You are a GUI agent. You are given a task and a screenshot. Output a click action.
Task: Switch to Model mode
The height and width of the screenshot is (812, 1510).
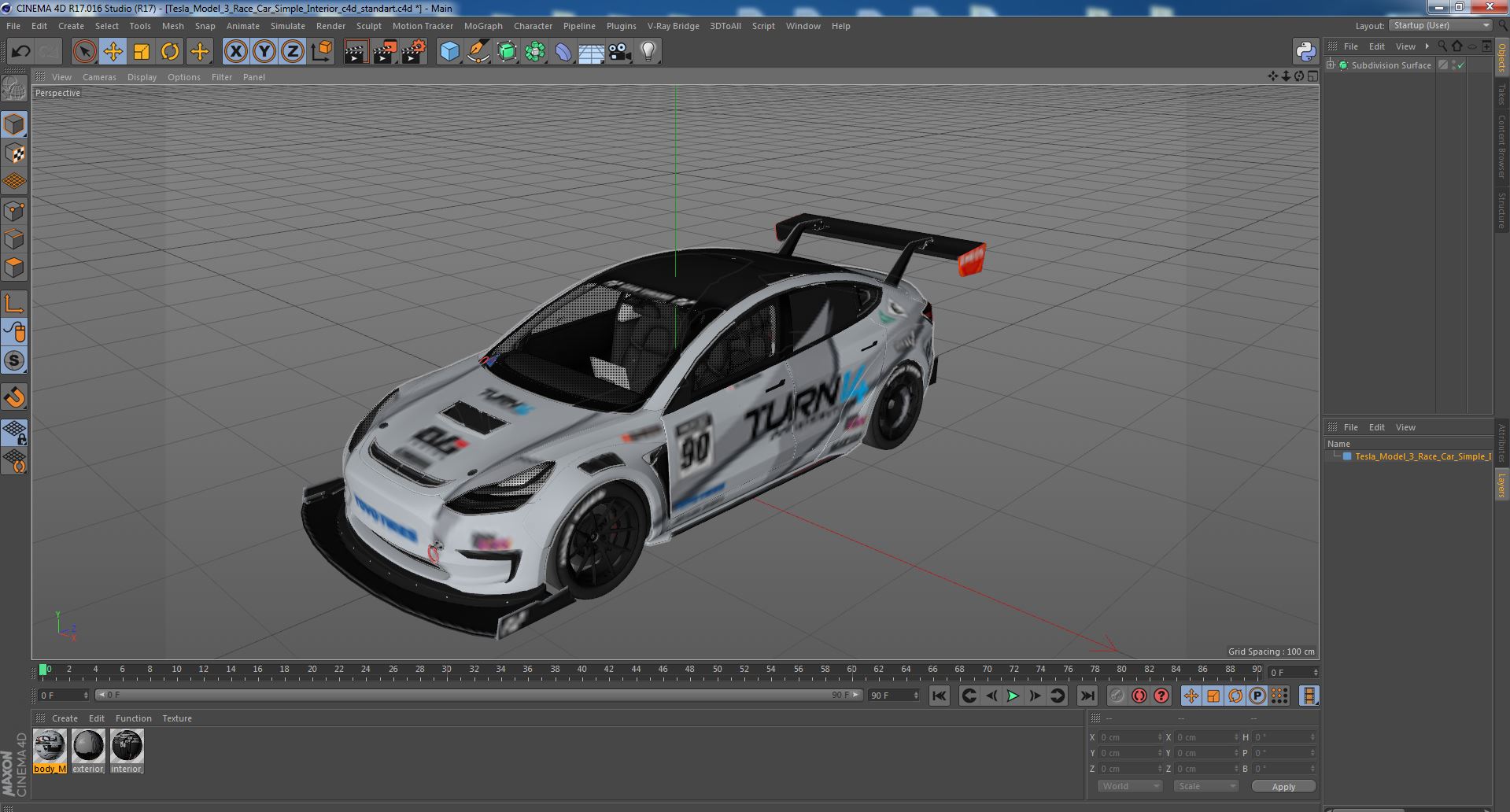[x=14, y=124]
